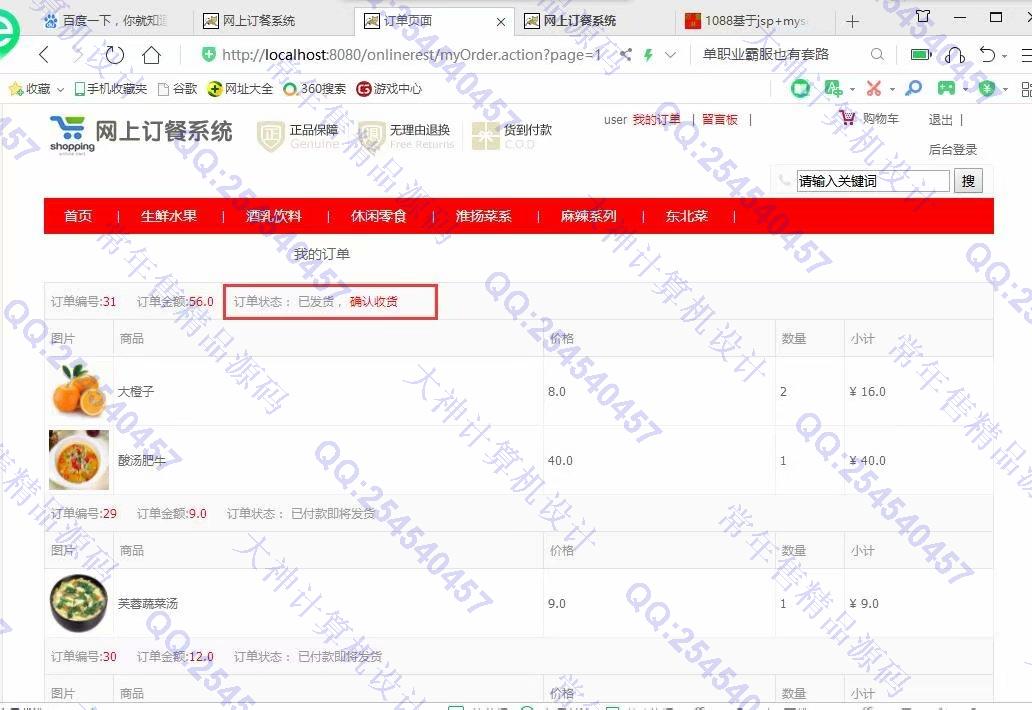Click the 搜 search button
The width and height of the screenshot is (1032, 710).
968,181
